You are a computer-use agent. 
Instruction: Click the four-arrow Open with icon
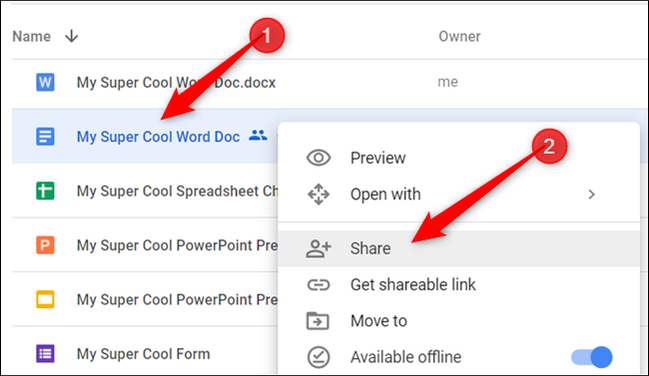(318, 194)
